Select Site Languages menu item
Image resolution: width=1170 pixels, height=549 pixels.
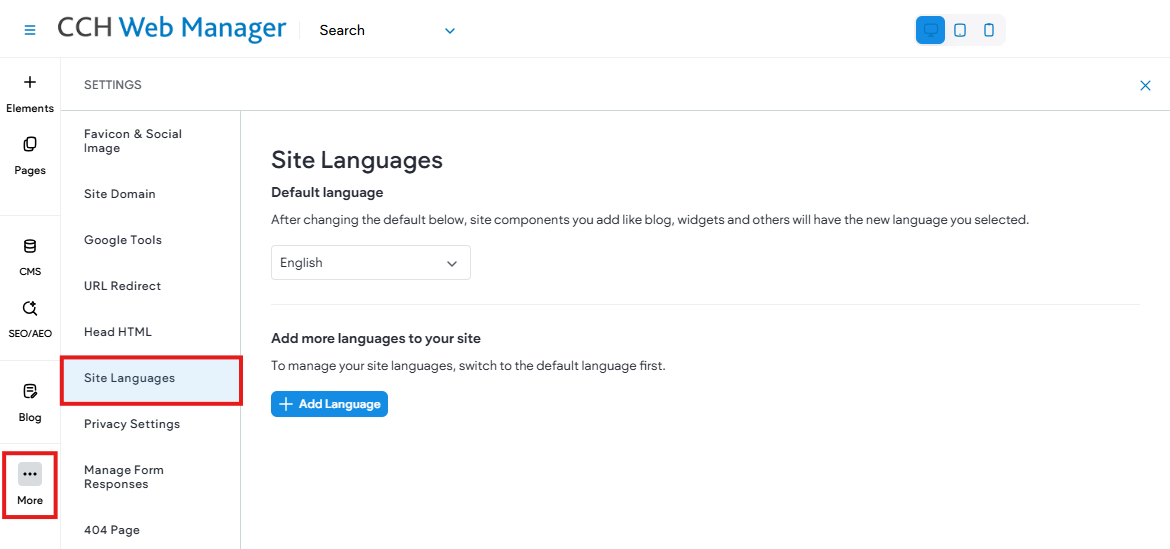tap(150, 378)
